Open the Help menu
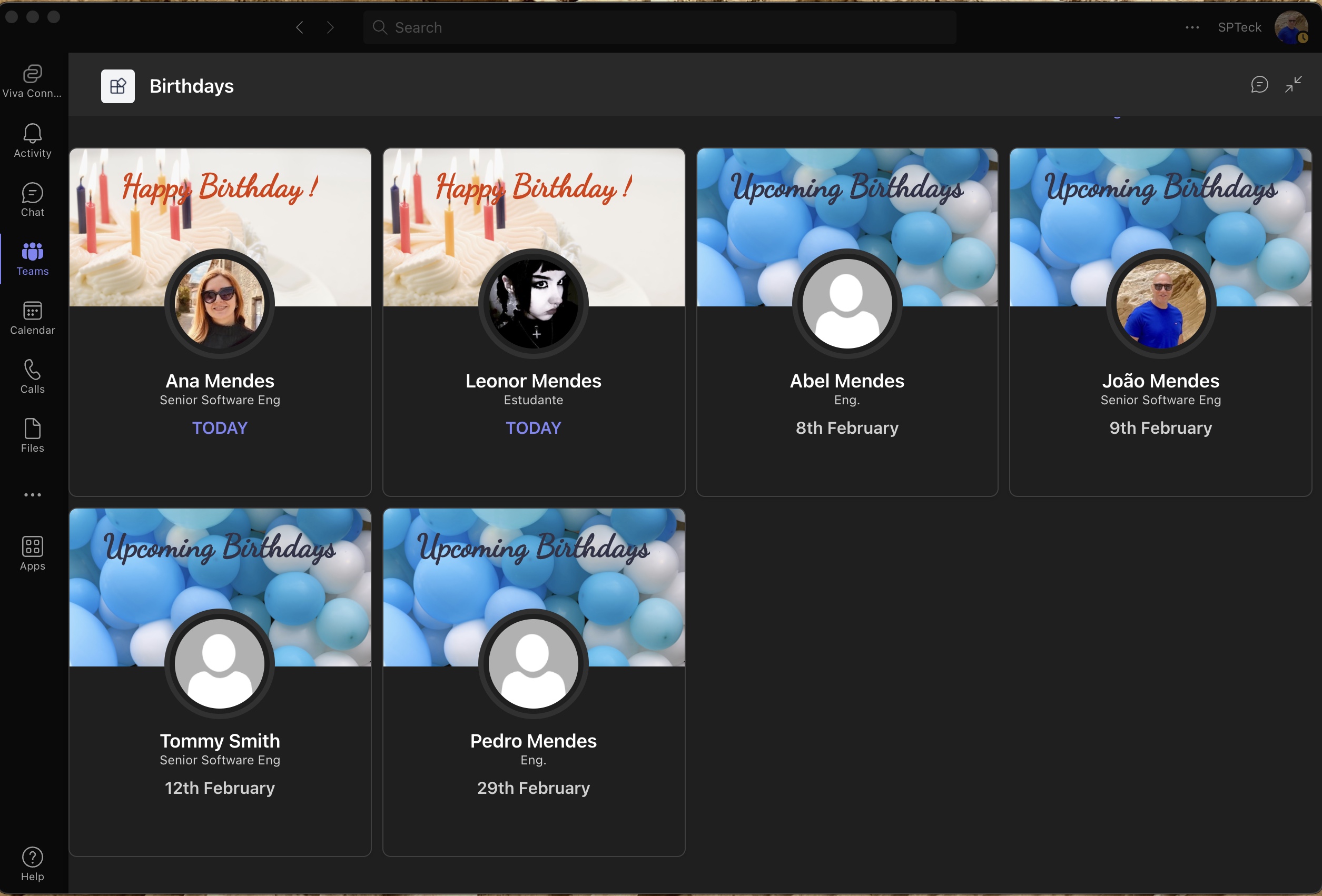 pyautogui.click(x=33, y=864)
